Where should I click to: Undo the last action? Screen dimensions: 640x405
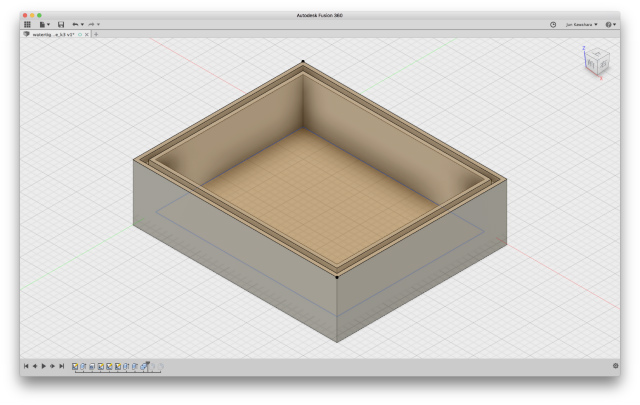click(75, 24)
